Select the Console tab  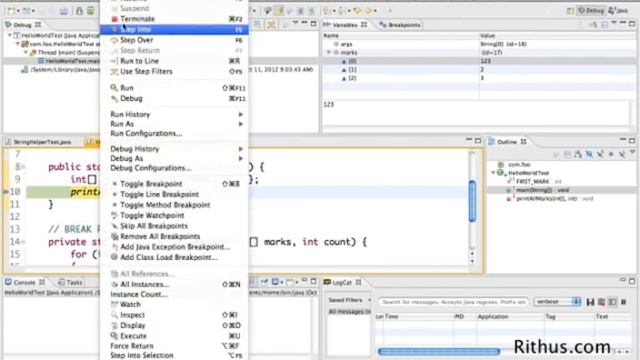click(x=25, y=282)
